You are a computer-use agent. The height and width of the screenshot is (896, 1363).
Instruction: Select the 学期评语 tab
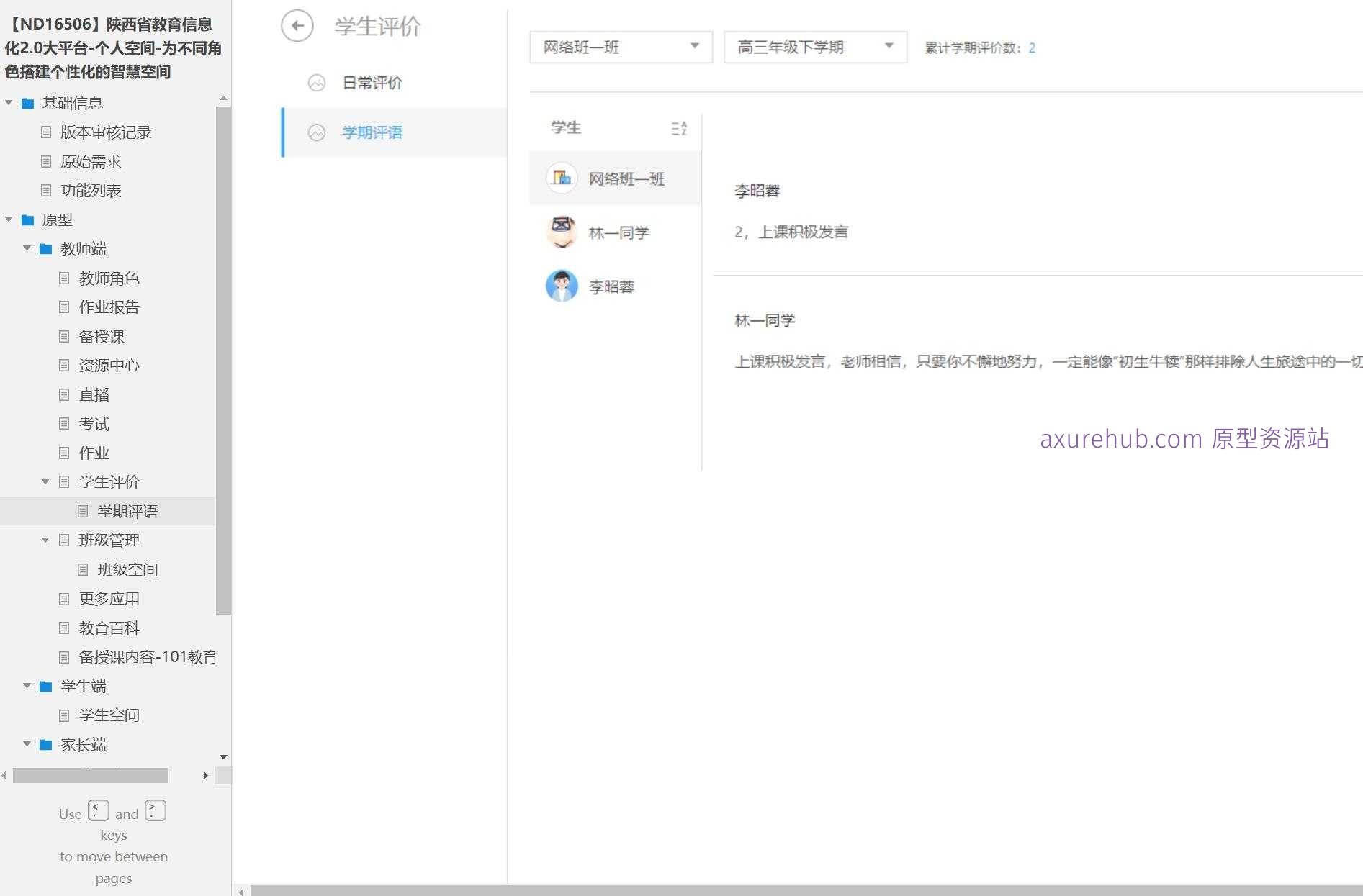click(372, 132)
